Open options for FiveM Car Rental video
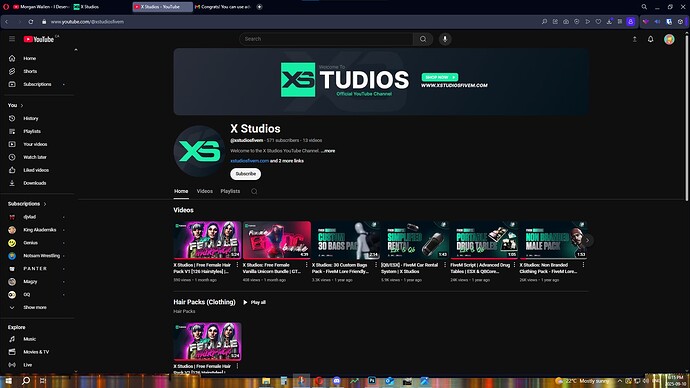 (445, 265)
